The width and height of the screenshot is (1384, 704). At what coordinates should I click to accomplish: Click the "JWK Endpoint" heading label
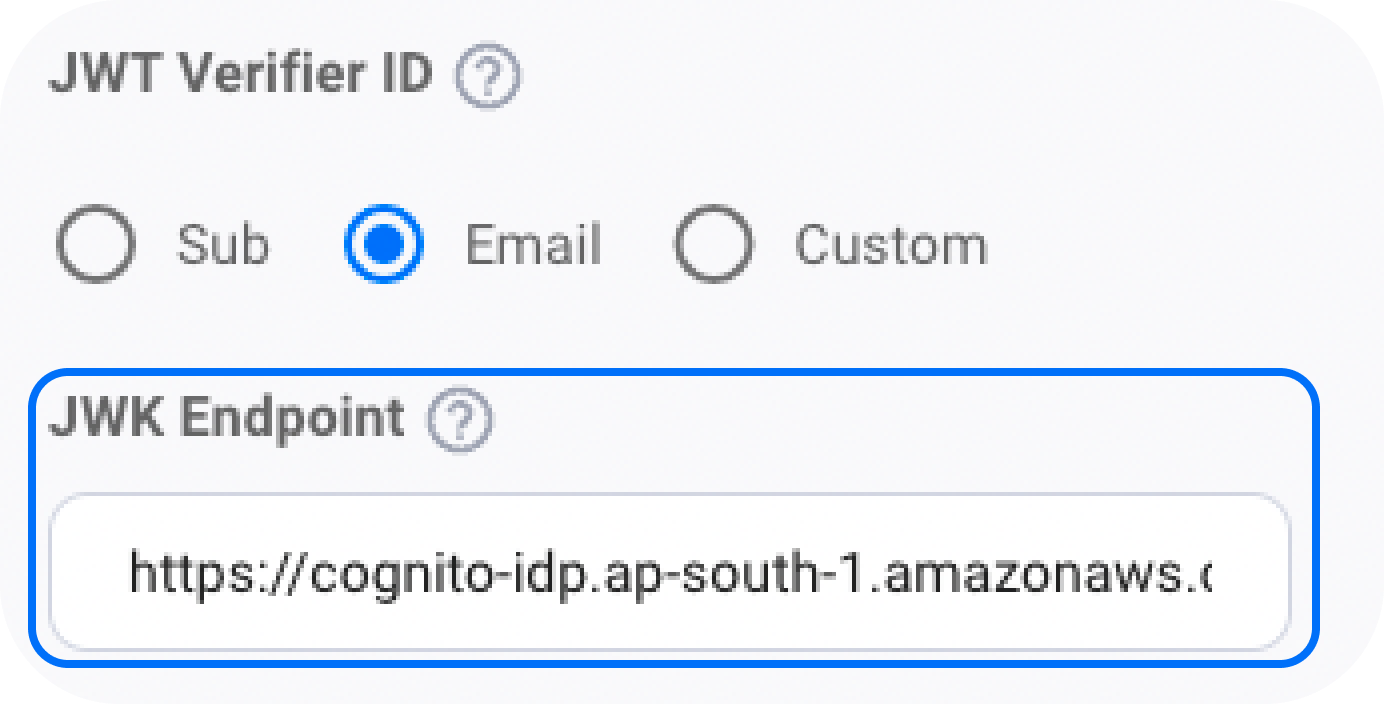pos(227,418)
